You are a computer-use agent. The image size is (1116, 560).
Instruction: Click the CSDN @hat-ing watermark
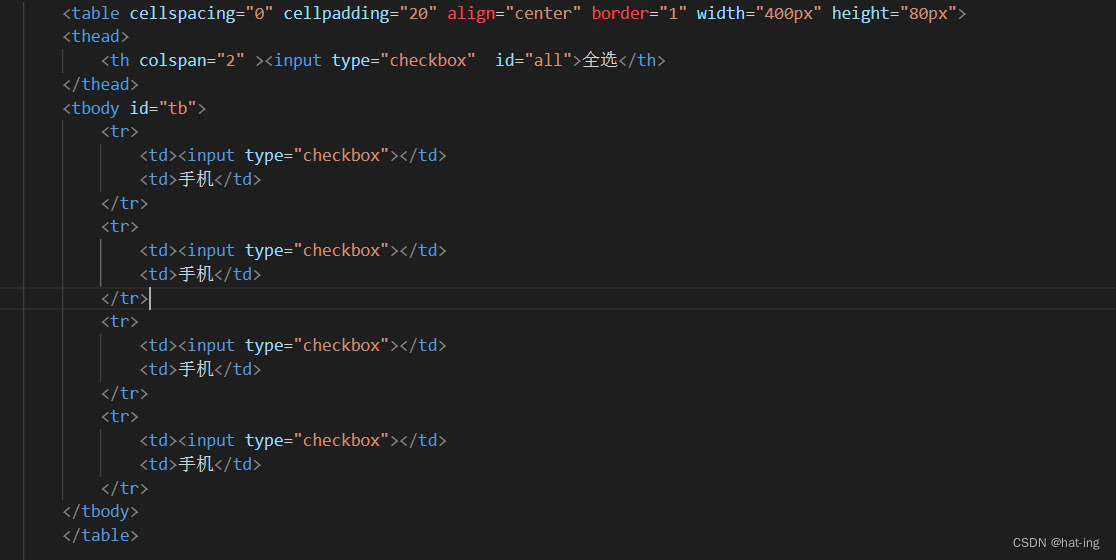[1056, 542]
